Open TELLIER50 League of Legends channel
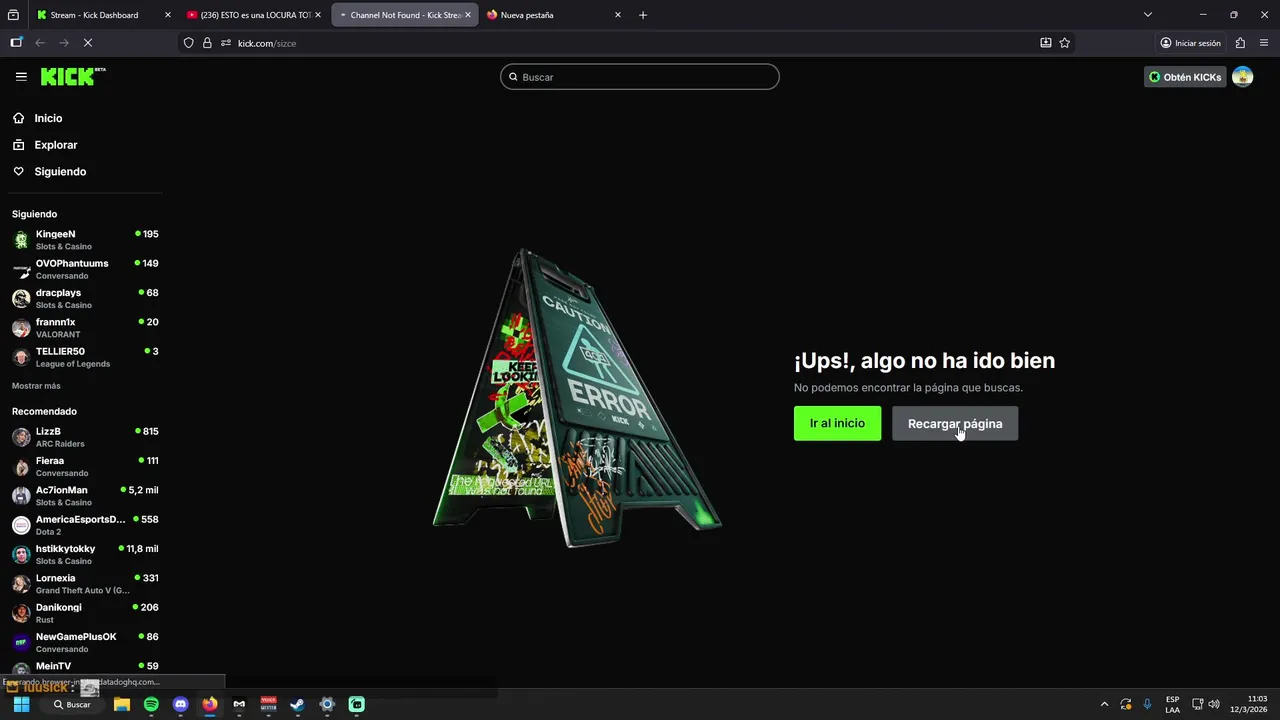Screen dimensions: 1280x720 (85, 358)
